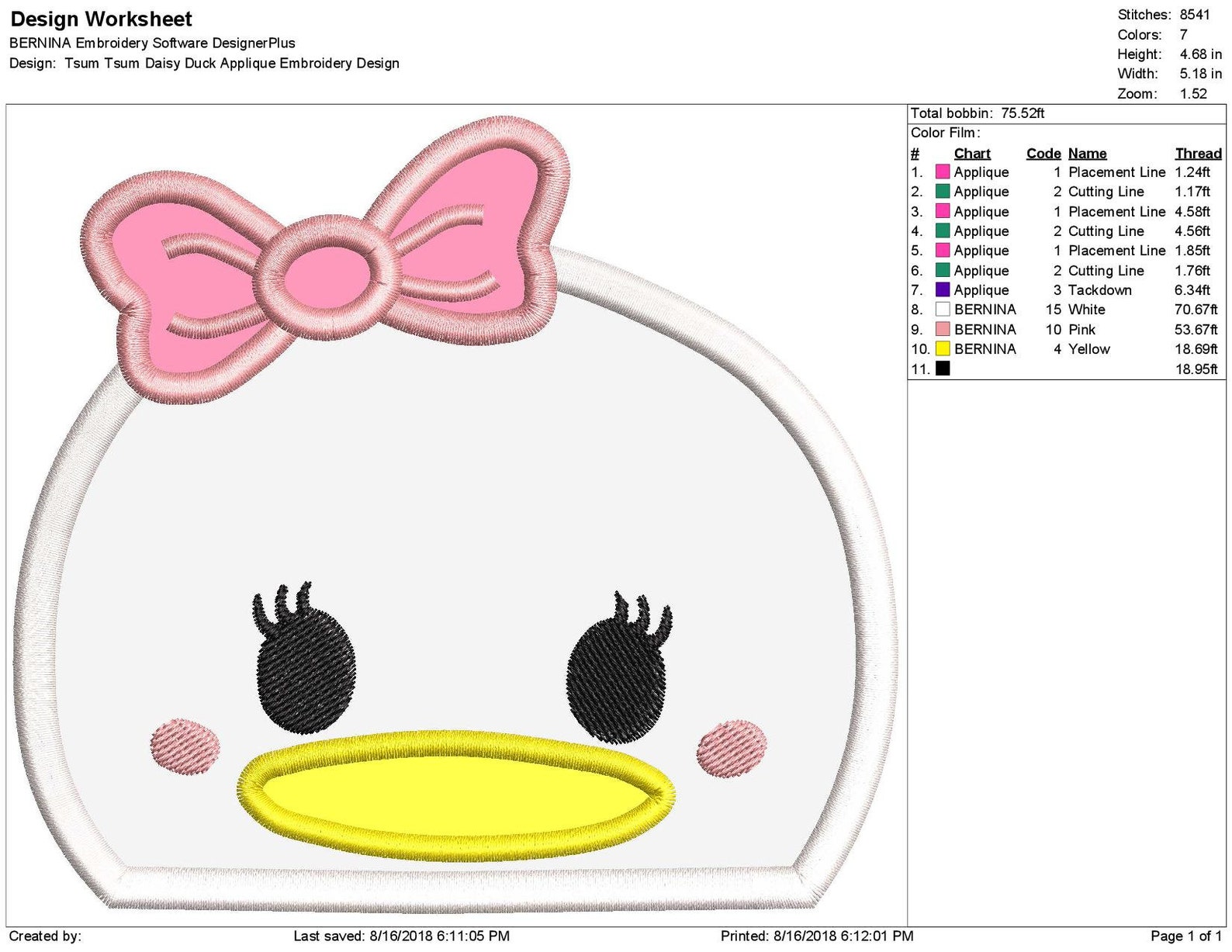This screenshot has height=952, width=1232.
Task: Click the bow's center knot
Action: (327, 277)
